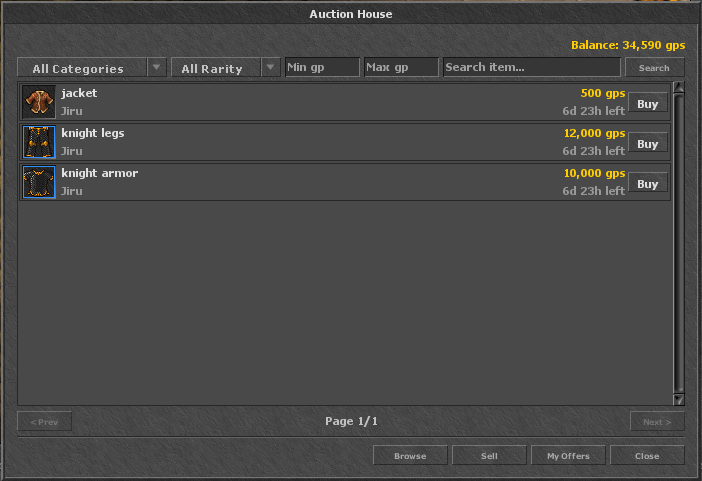This screenshot has width=702, height=481.
Task: Click time left on jacket listing
Action: (x=593, y=111)
